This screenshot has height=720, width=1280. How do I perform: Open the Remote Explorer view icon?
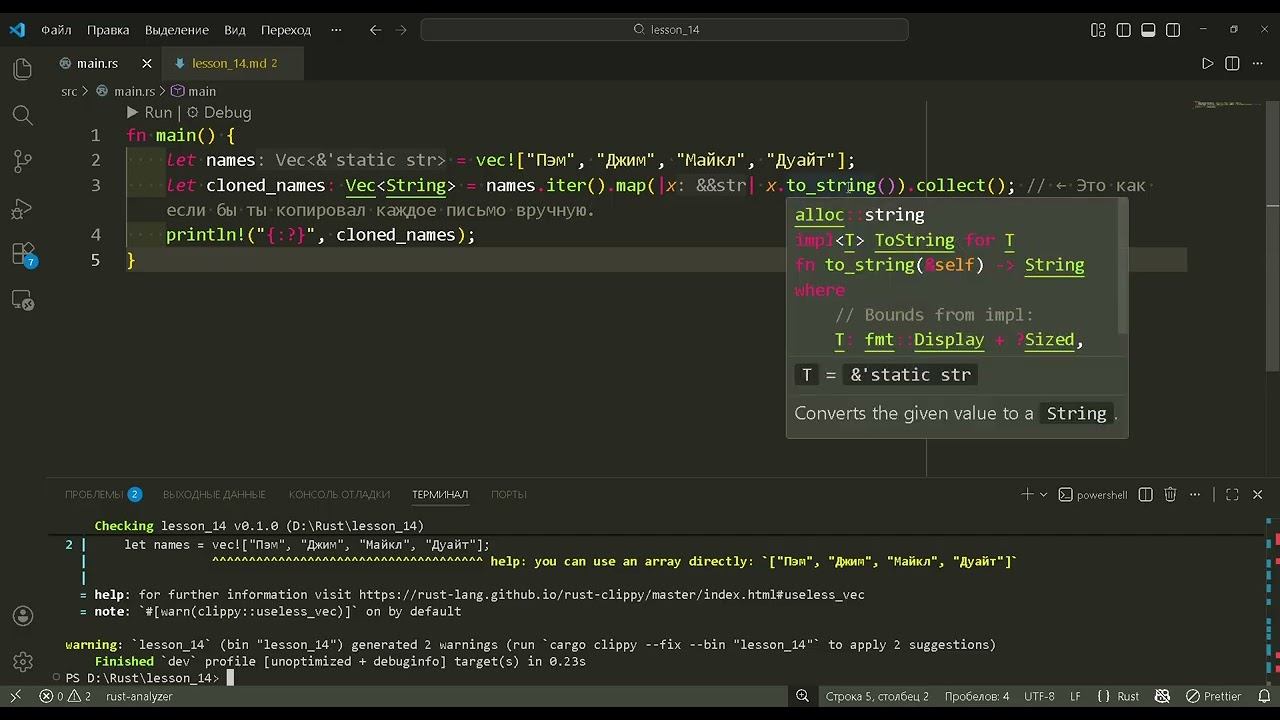point(22,300)
